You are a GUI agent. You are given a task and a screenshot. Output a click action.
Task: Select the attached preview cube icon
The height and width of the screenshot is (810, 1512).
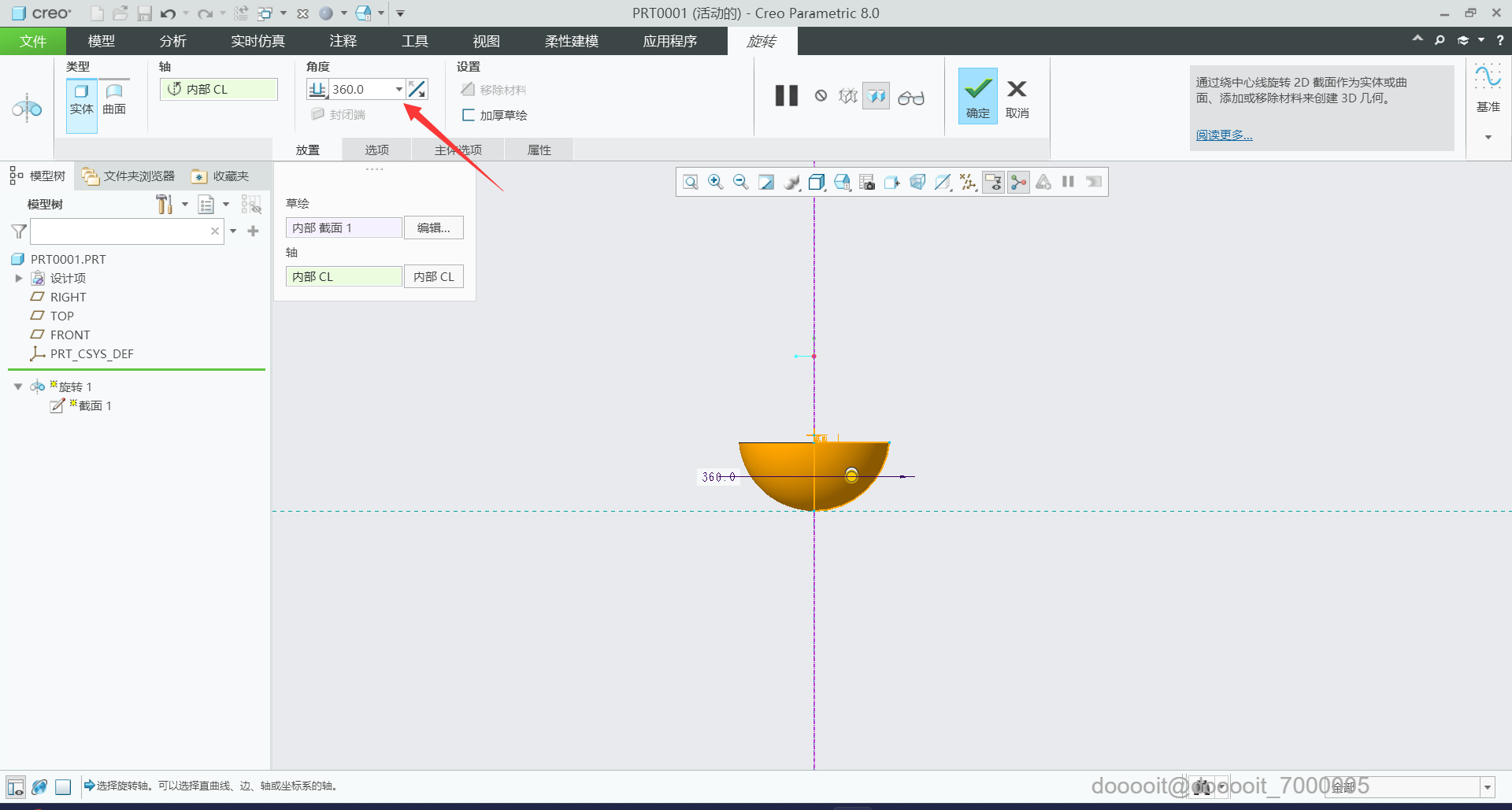876,96
